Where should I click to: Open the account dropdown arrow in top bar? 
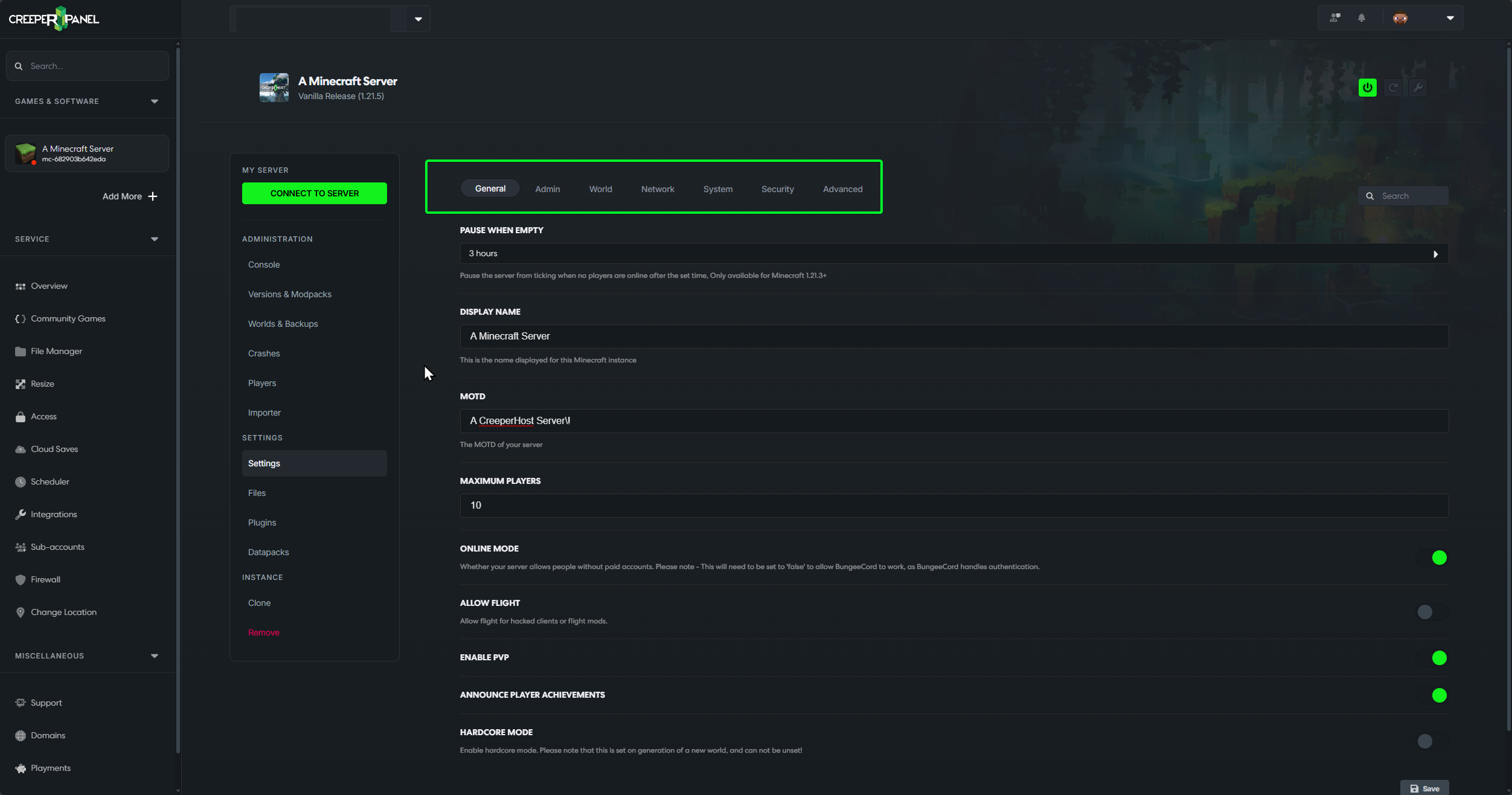click(x=1450, y=18)
